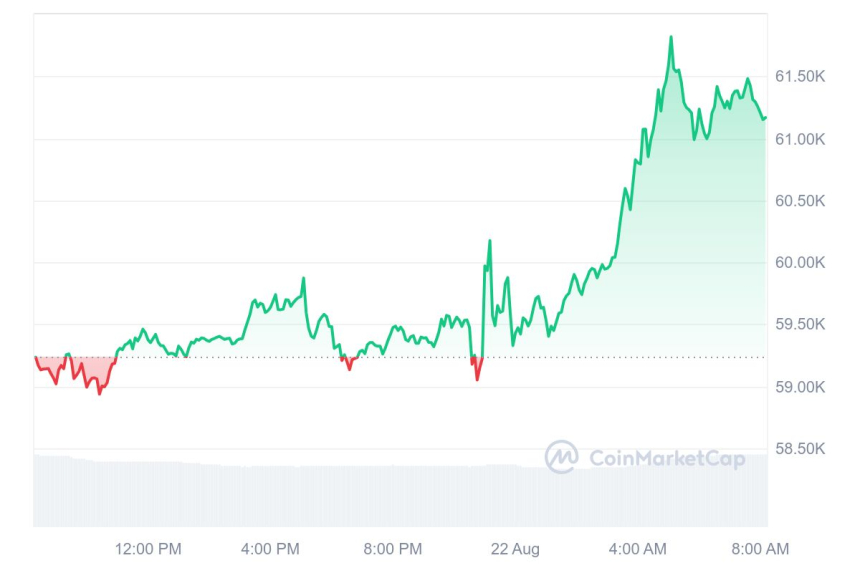Select the 4:00 AM time label
Viewport: 860px width, 573px height.
click(637, 548)
